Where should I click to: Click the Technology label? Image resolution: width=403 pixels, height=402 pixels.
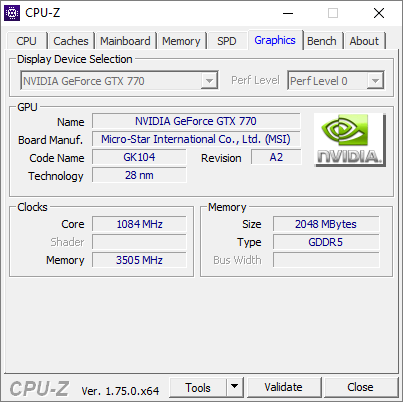[x=56, y=176]
